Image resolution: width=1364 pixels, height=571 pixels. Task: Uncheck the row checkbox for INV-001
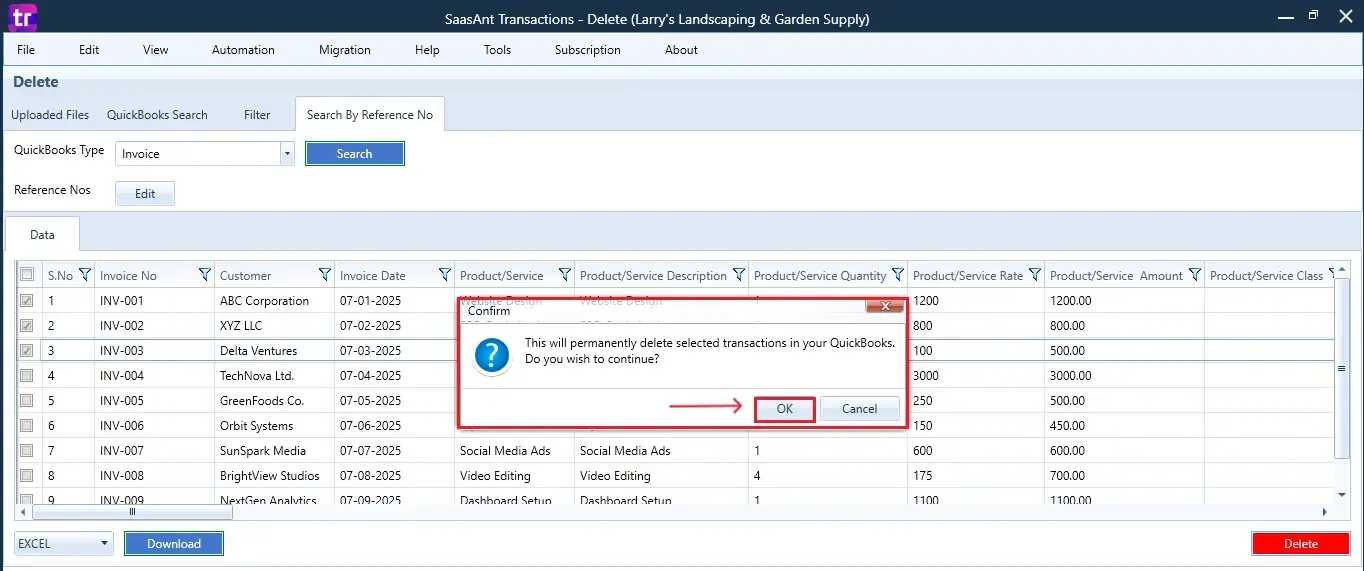[x=27, y=300]
